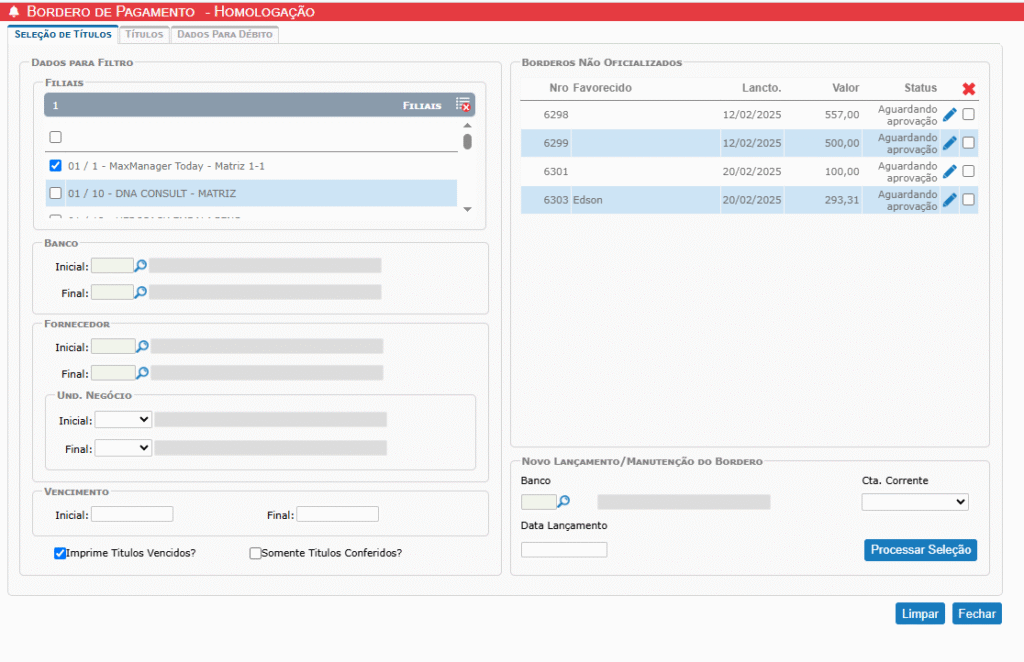1024x662 pixels.
Task: Enable Somente Titulos Conferidos checkbox
Action: [255, 553]
